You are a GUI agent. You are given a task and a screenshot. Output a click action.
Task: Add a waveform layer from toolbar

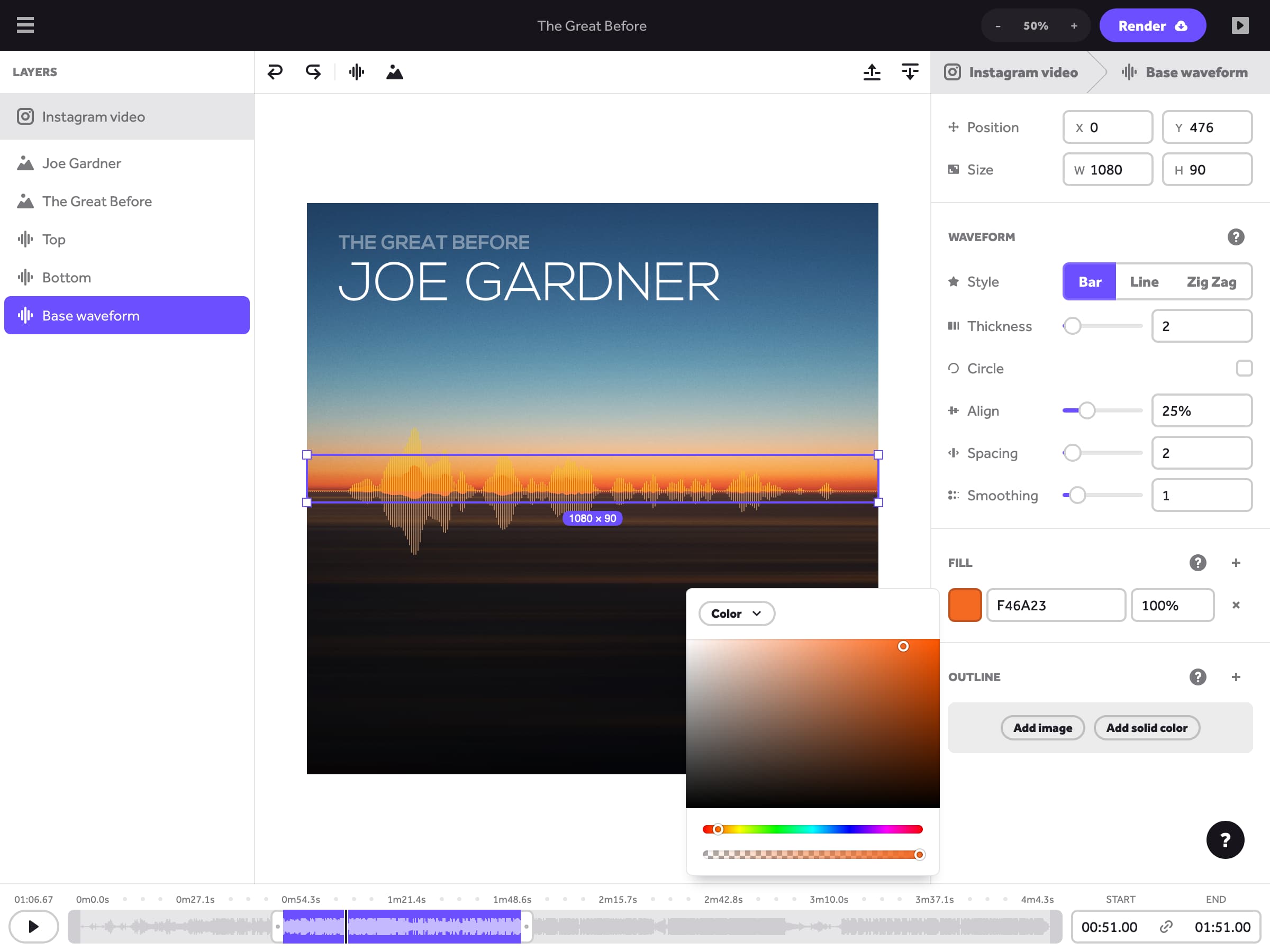[x=356, y=72]
